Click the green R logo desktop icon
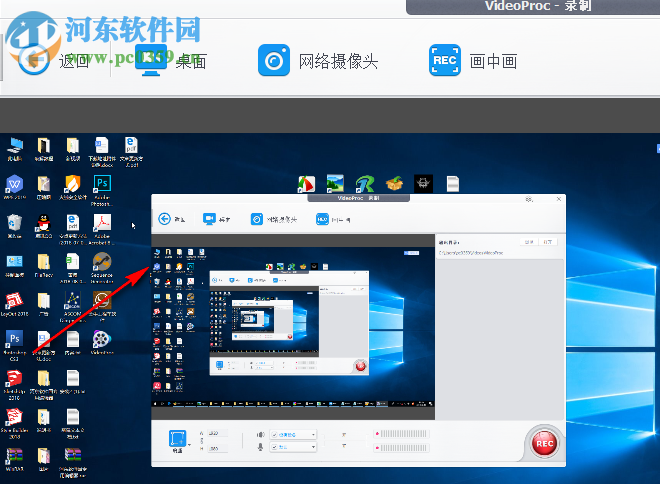The image size is (660, 484). pyautogui.click(x=365, y=183)
